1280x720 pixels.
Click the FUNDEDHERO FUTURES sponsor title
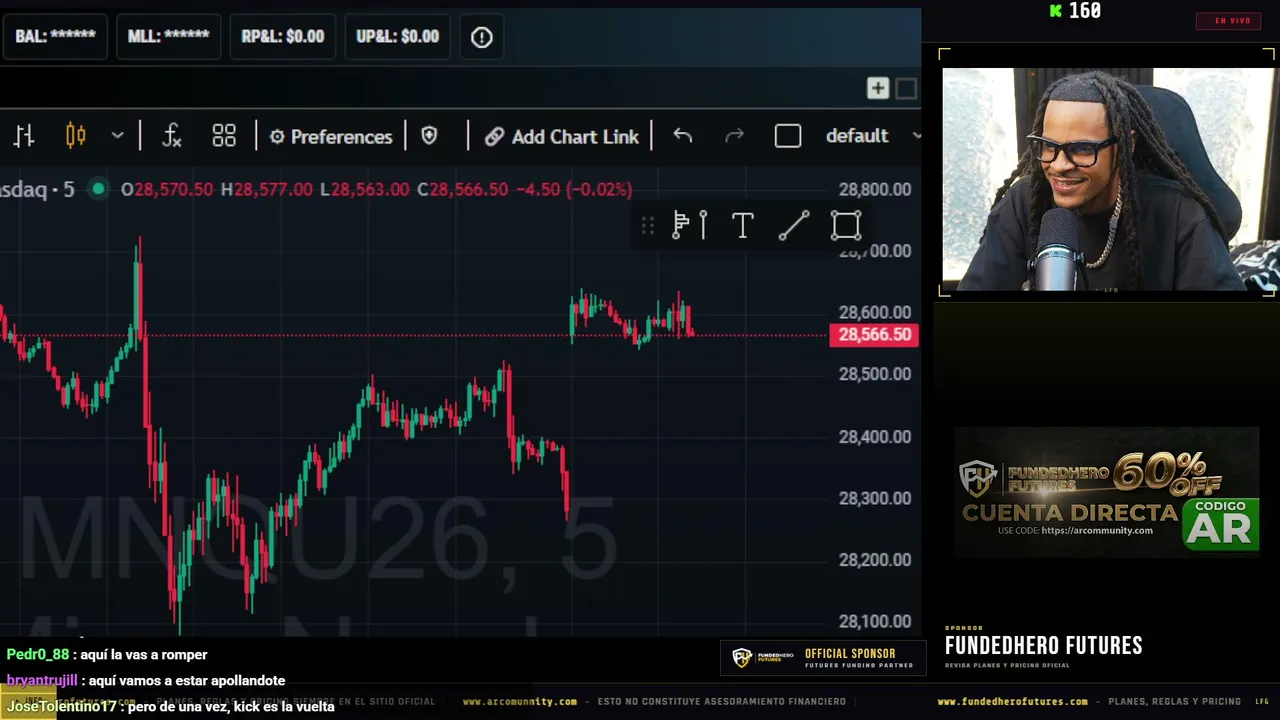click(1043, 646)
